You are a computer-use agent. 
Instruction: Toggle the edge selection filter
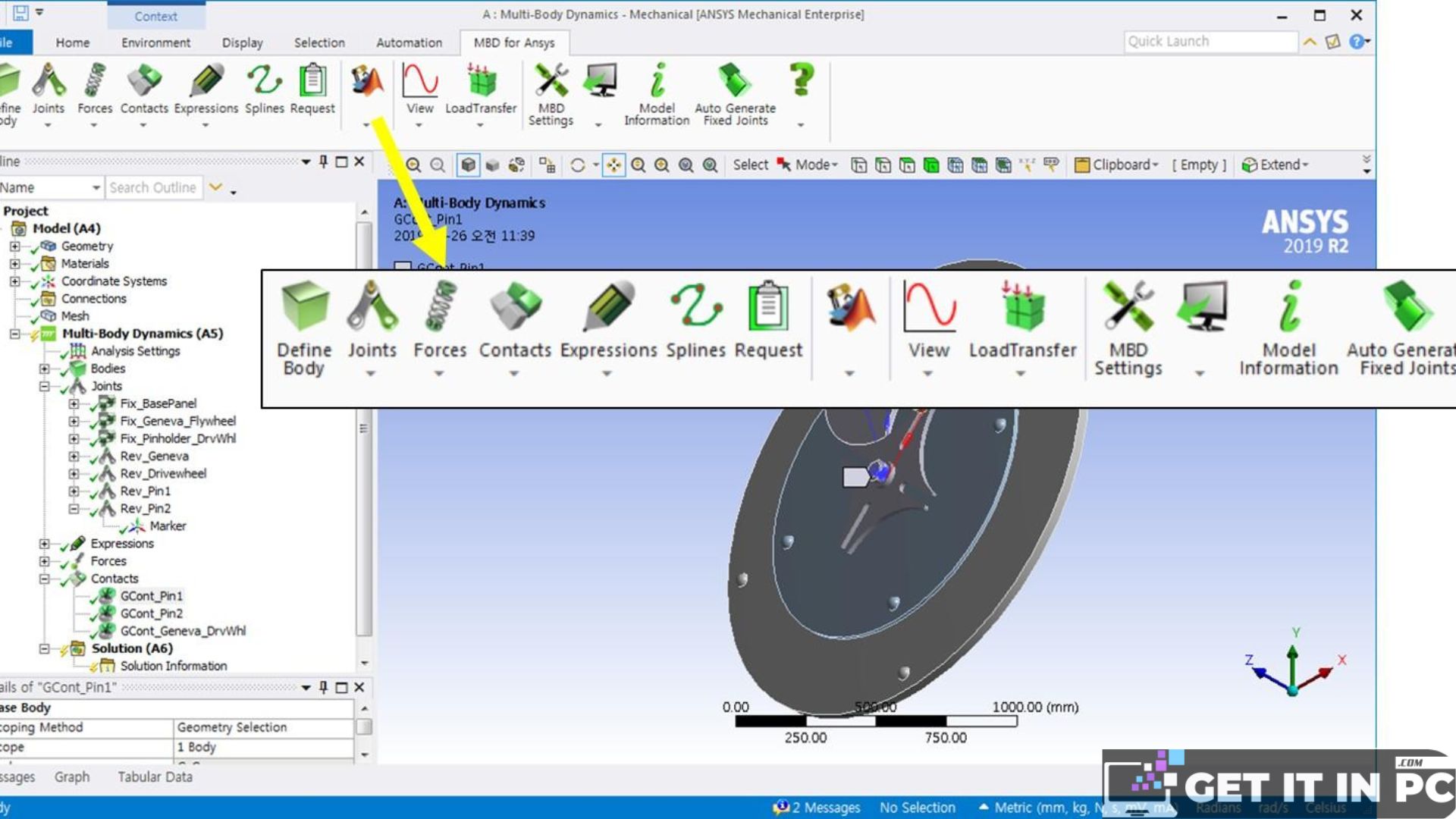coord(883,165)
